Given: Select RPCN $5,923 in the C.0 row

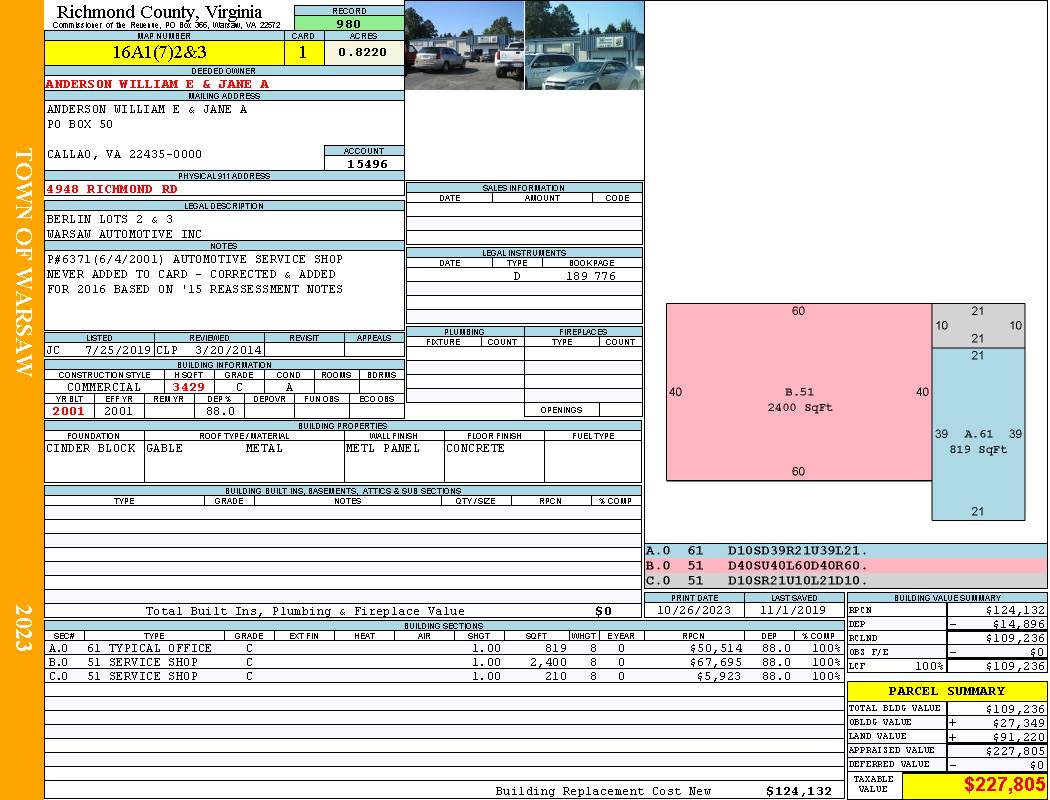Looking at the screenshot, I should (719, 676).
